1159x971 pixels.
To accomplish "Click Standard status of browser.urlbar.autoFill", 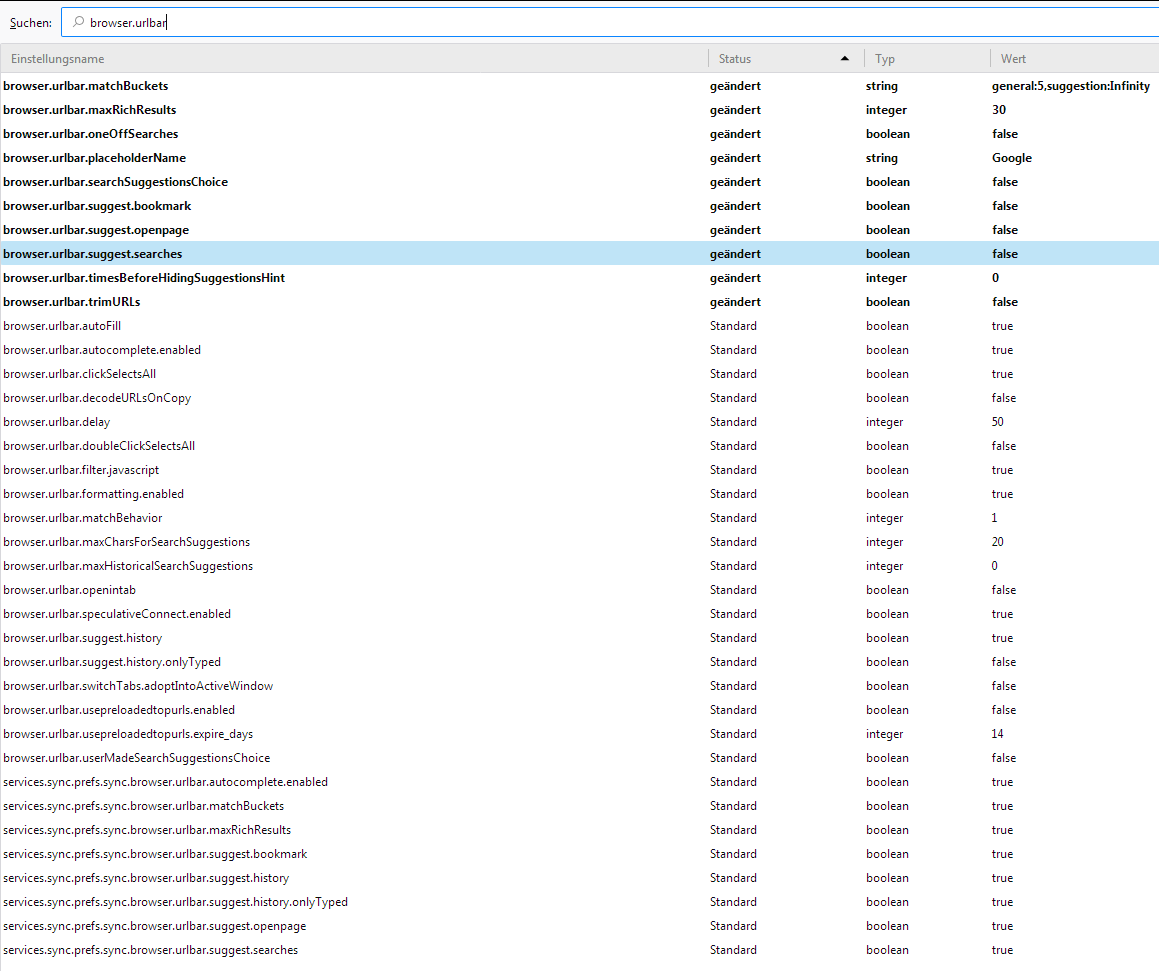I will [733, 326].
